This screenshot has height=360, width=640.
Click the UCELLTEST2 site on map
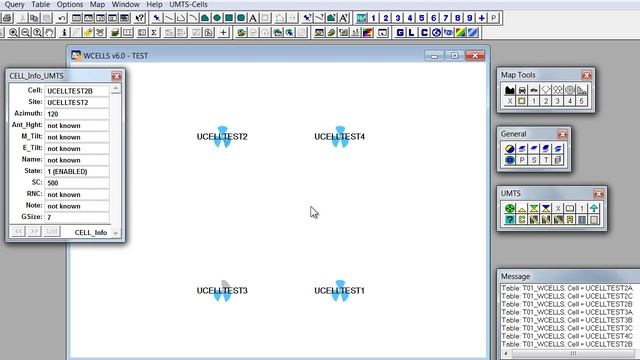(222, 137)
